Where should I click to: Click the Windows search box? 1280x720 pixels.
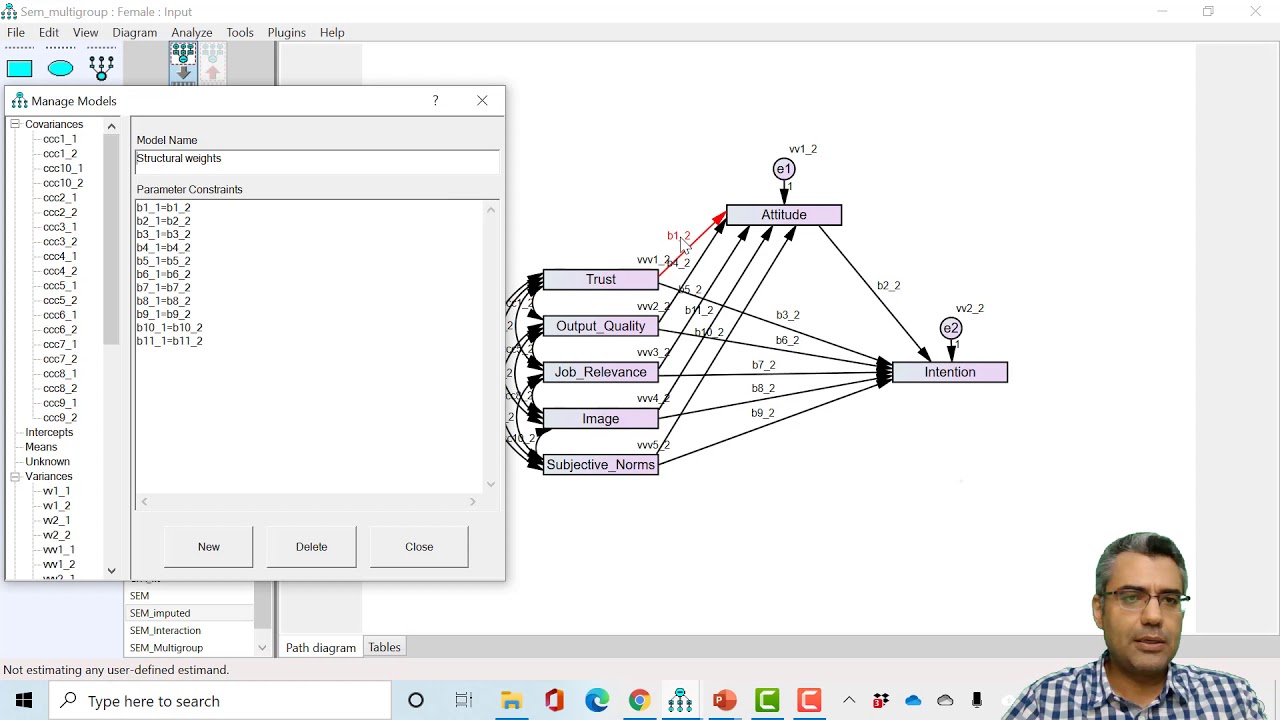coord(220,701)
